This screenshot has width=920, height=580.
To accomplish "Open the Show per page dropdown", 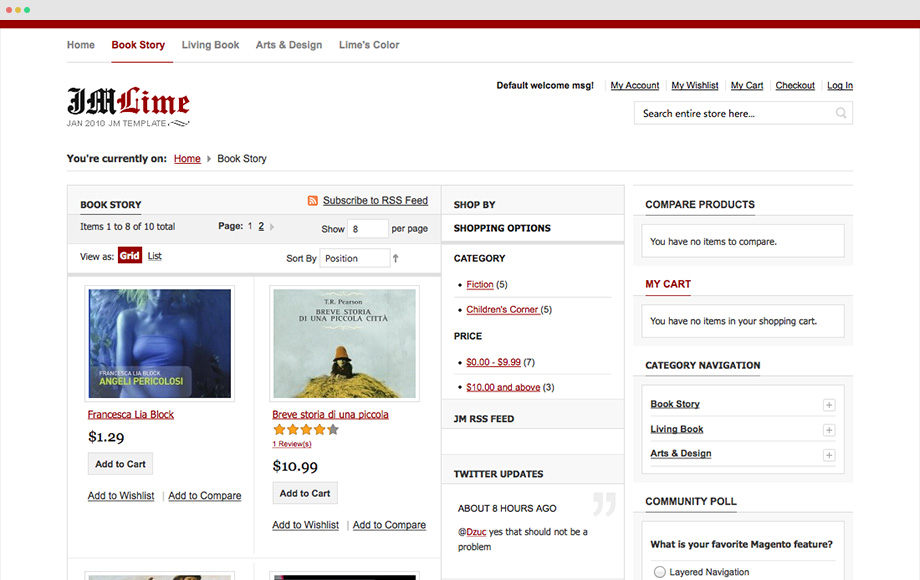I will point(367,229).
